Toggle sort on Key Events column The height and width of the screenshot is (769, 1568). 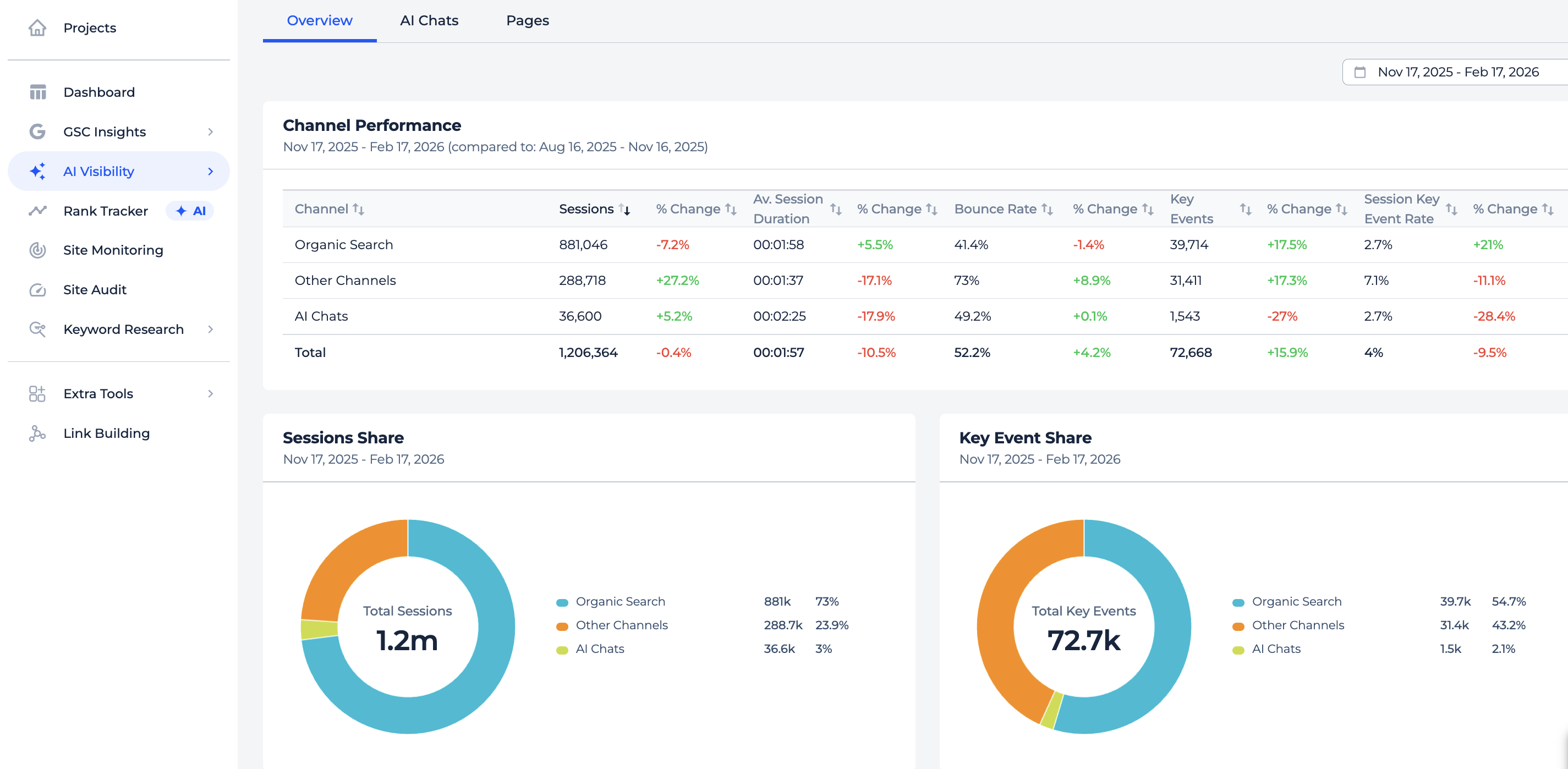coord(1245,208)
